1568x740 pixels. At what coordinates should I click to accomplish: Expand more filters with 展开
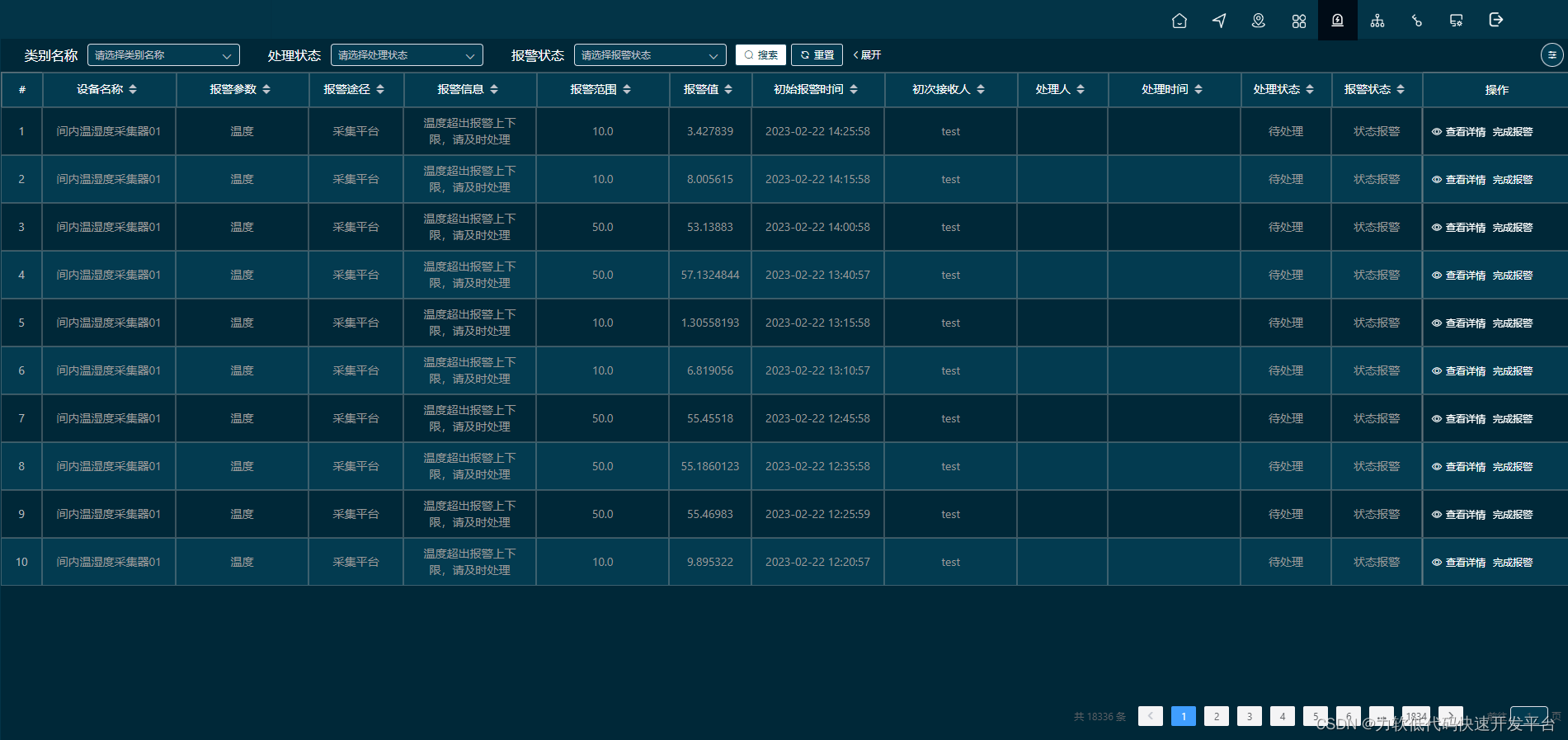pyautogui.click(x=867, y=55)
